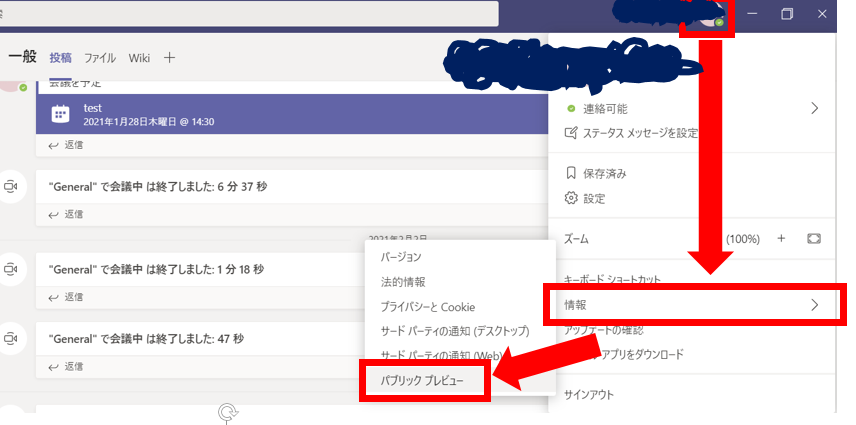Close the Teams window
Viewport: 856px width, 425px height.
pyautogui.click(x=822, y=14)
